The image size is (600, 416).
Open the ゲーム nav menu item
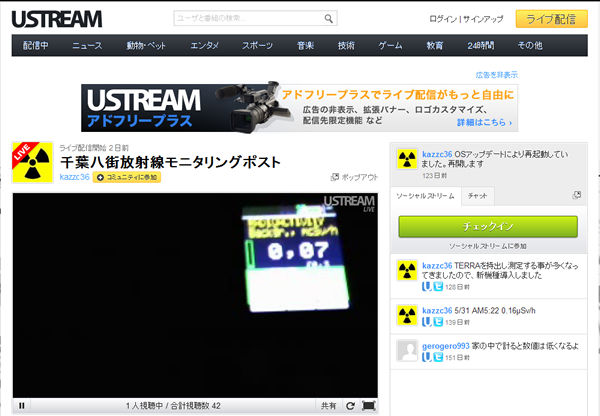[390, 46]
